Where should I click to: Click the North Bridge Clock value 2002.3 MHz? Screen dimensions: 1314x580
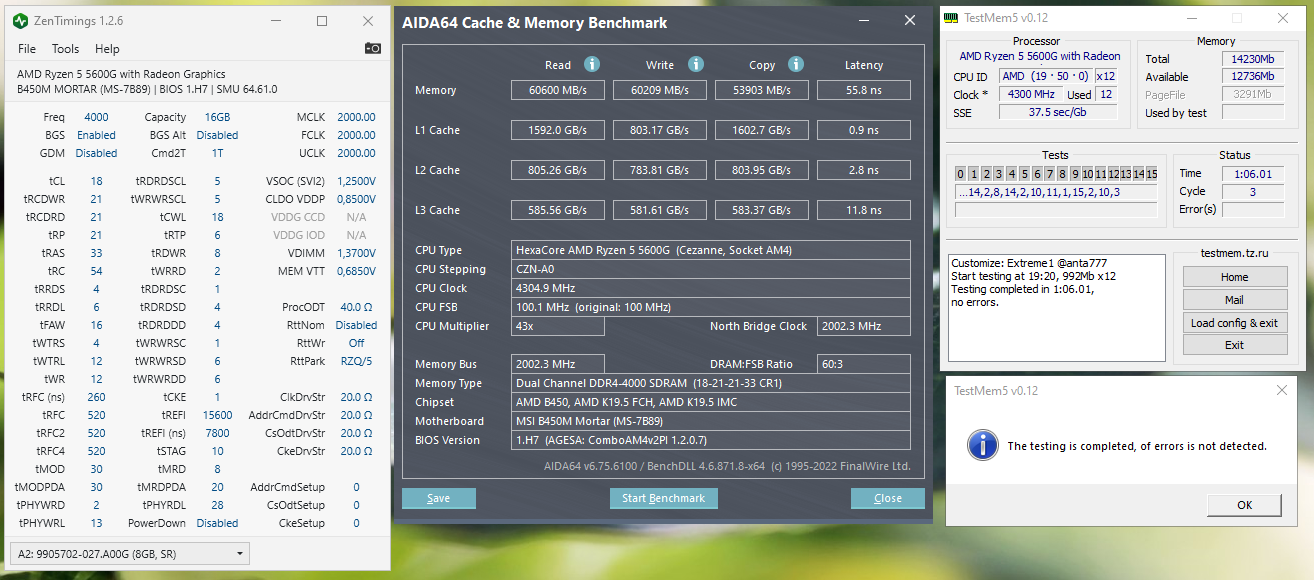click(864, 326)
